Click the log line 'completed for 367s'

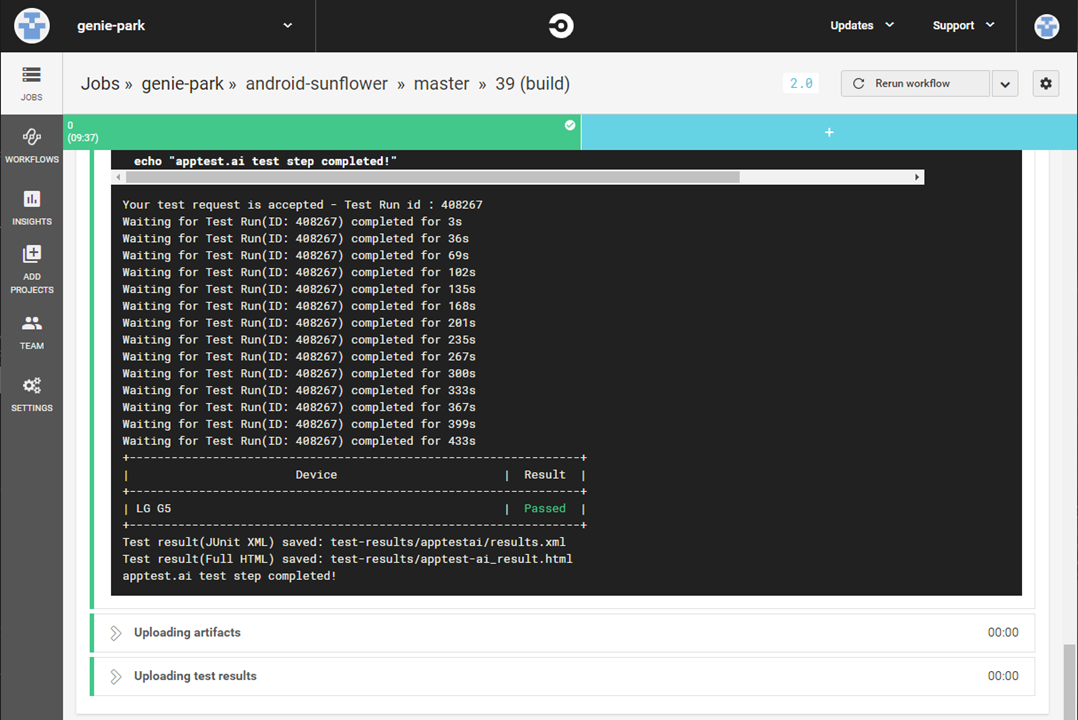coord(299,407)
